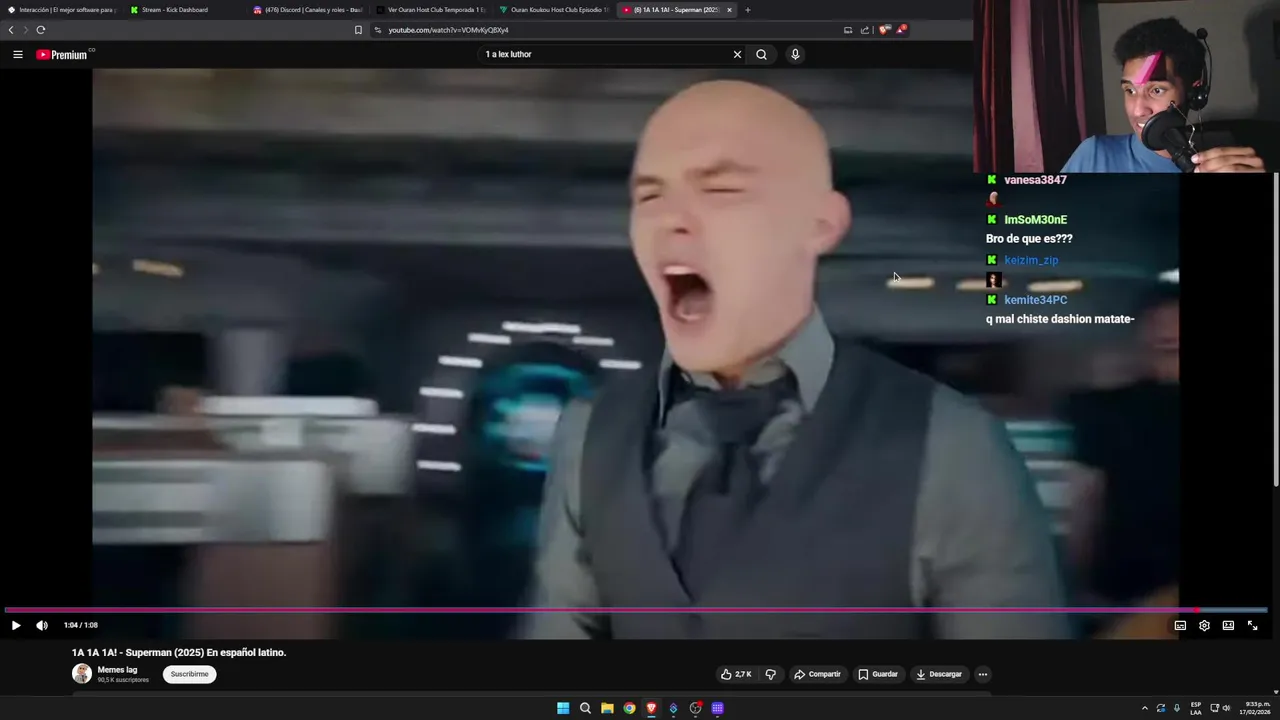Screen dimensions: 1280x720
Task: Bookmark this page in address bar
Action: tap(358, 30)
